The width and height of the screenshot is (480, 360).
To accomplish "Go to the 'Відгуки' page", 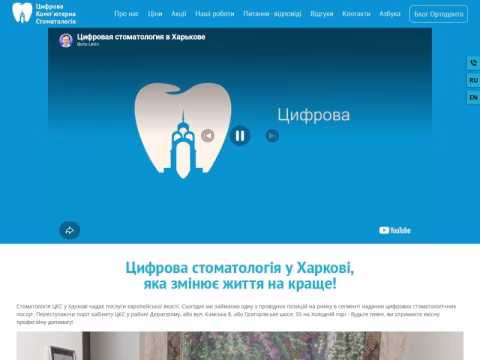I will coord(322,14).
